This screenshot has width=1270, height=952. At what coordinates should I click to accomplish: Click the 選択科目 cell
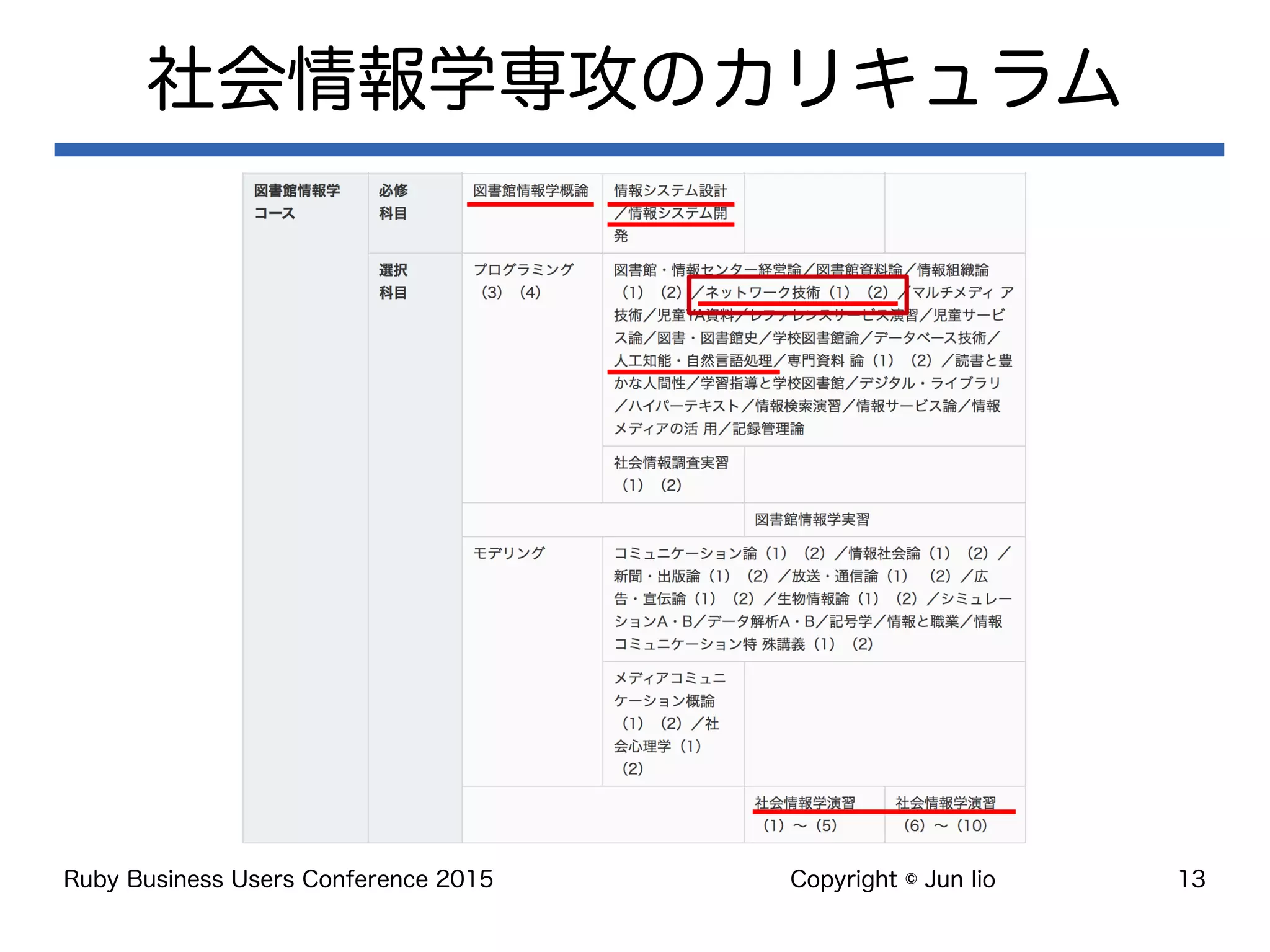point(415,548)
